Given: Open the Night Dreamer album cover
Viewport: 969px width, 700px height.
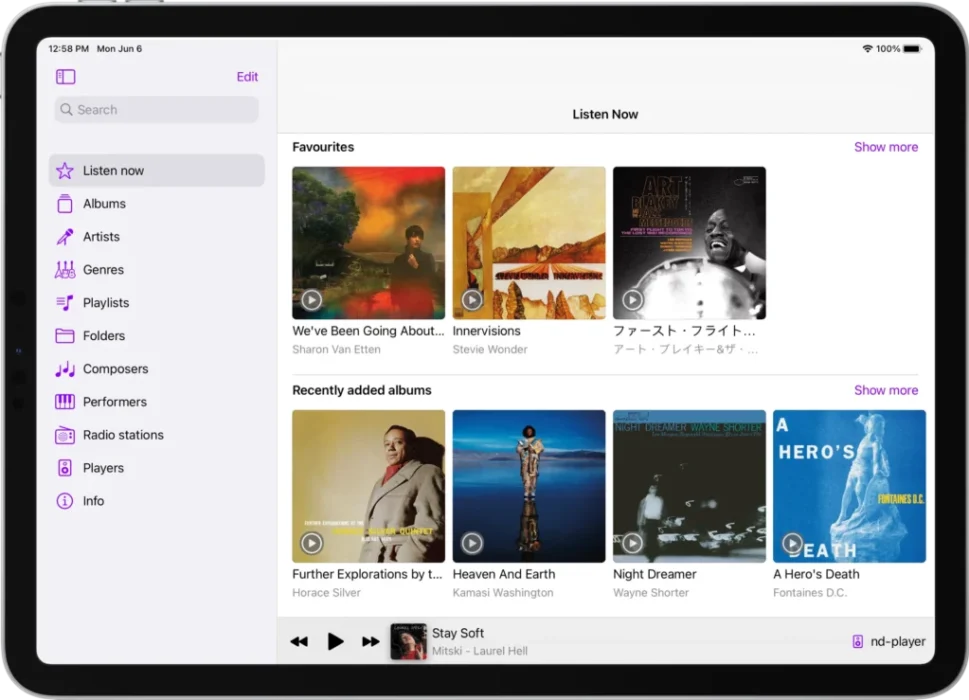Looking at the screenshot, I should point(689,486).
